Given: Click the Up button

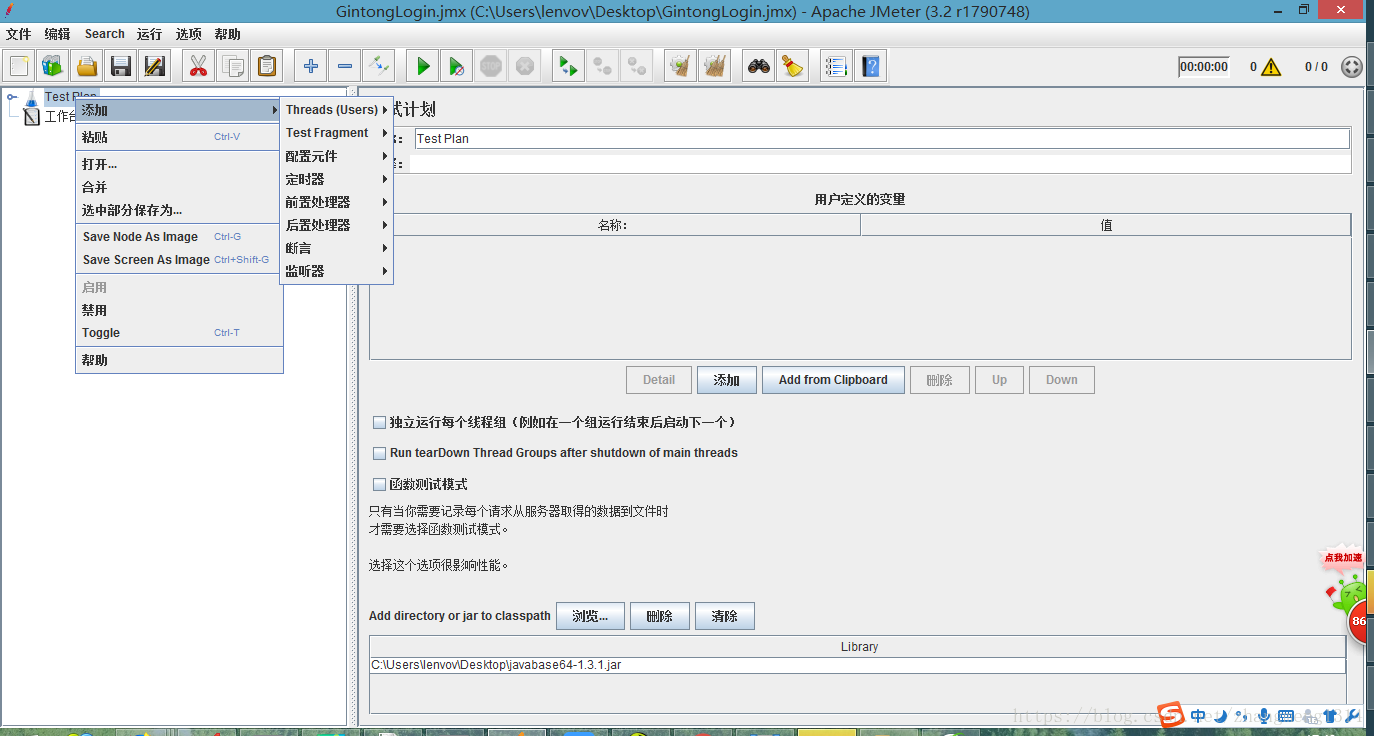Looking at the screenshot, I should click(x=999, y=380).
